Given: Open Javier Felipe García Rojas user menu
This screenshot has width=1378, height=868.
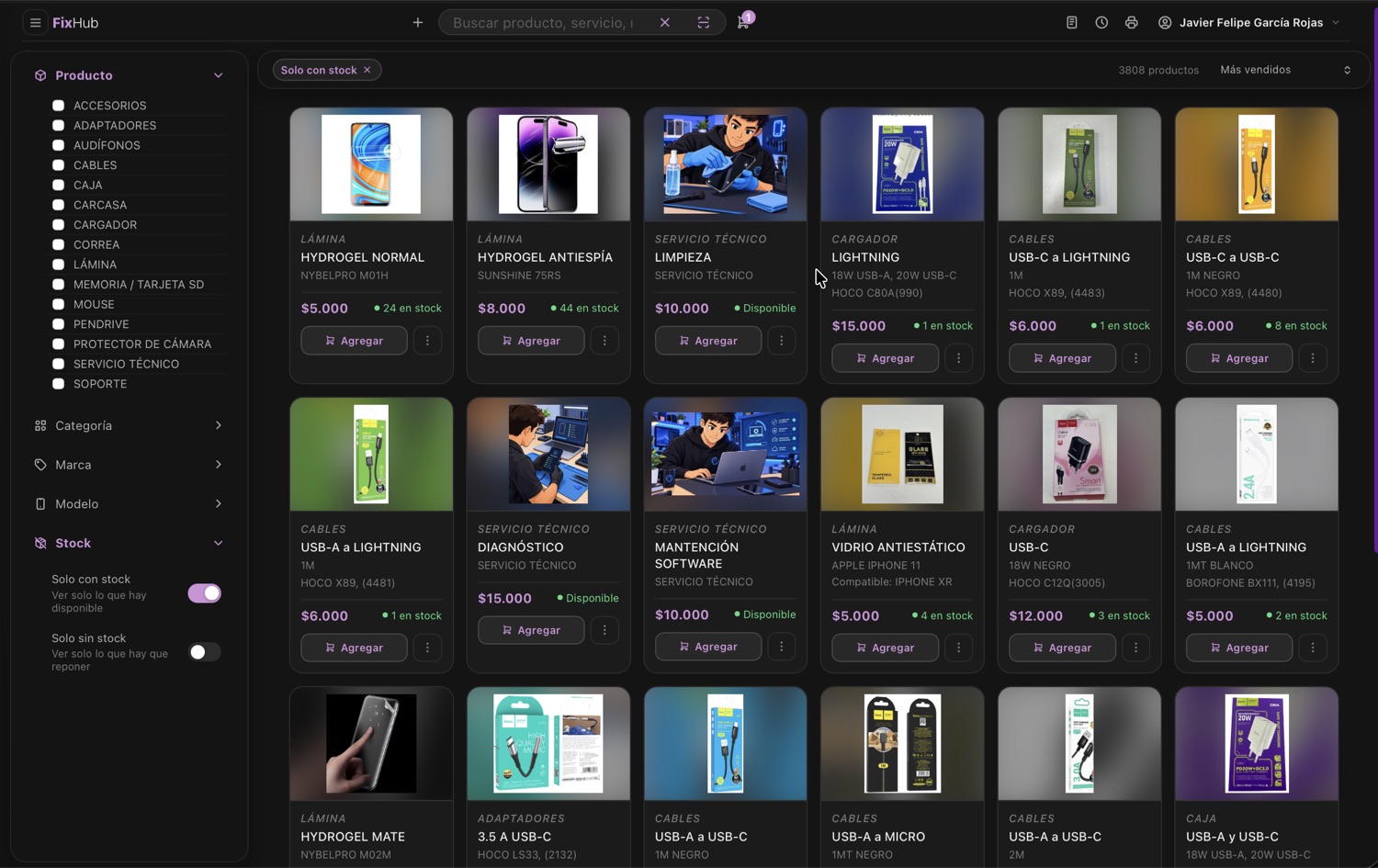Looking at the screenshot, I should (1248, 23).
